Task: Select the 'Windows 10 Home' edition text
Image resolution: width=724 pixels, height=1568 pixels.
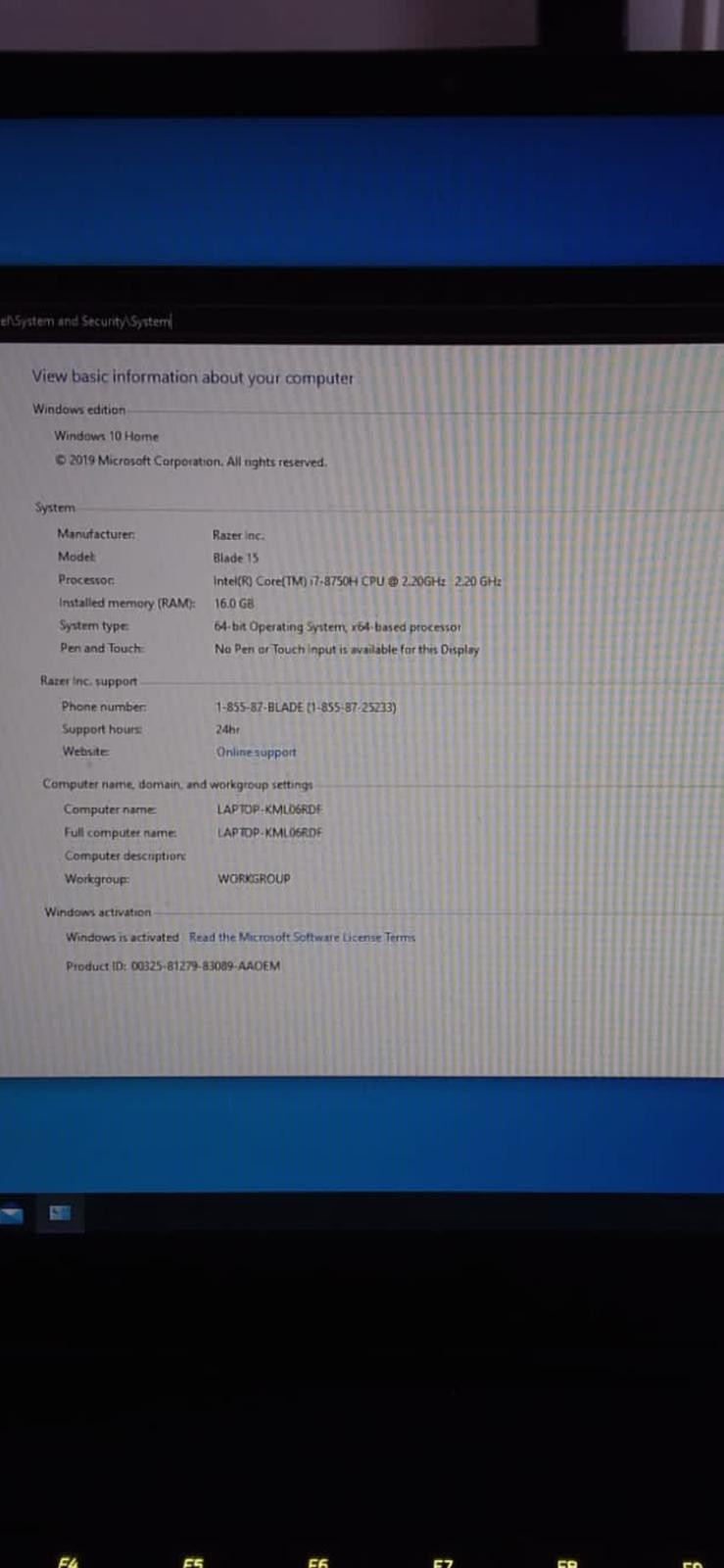Action: click(106, 436)
